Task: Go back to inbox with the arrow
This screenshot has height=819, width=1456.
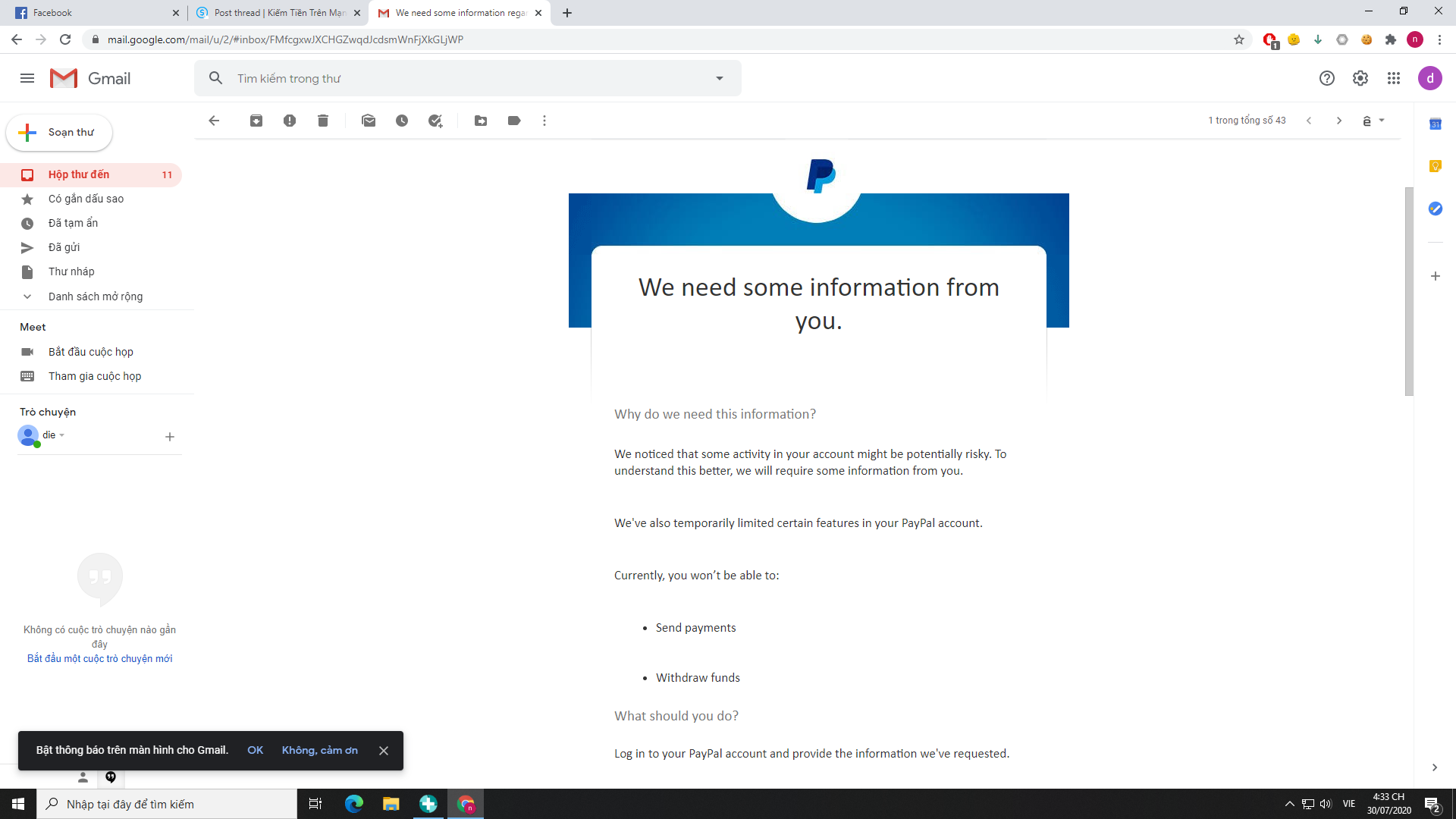Action: click(214, 121)
